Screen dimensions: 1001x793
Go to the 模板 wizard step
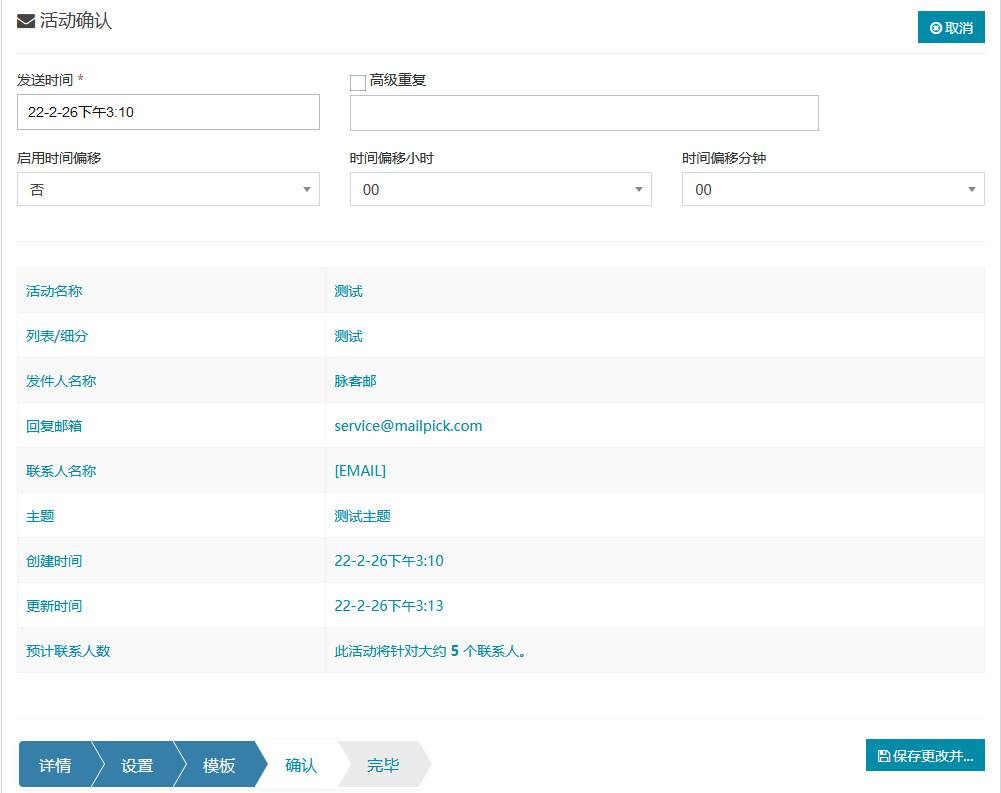tap(219, 765)
